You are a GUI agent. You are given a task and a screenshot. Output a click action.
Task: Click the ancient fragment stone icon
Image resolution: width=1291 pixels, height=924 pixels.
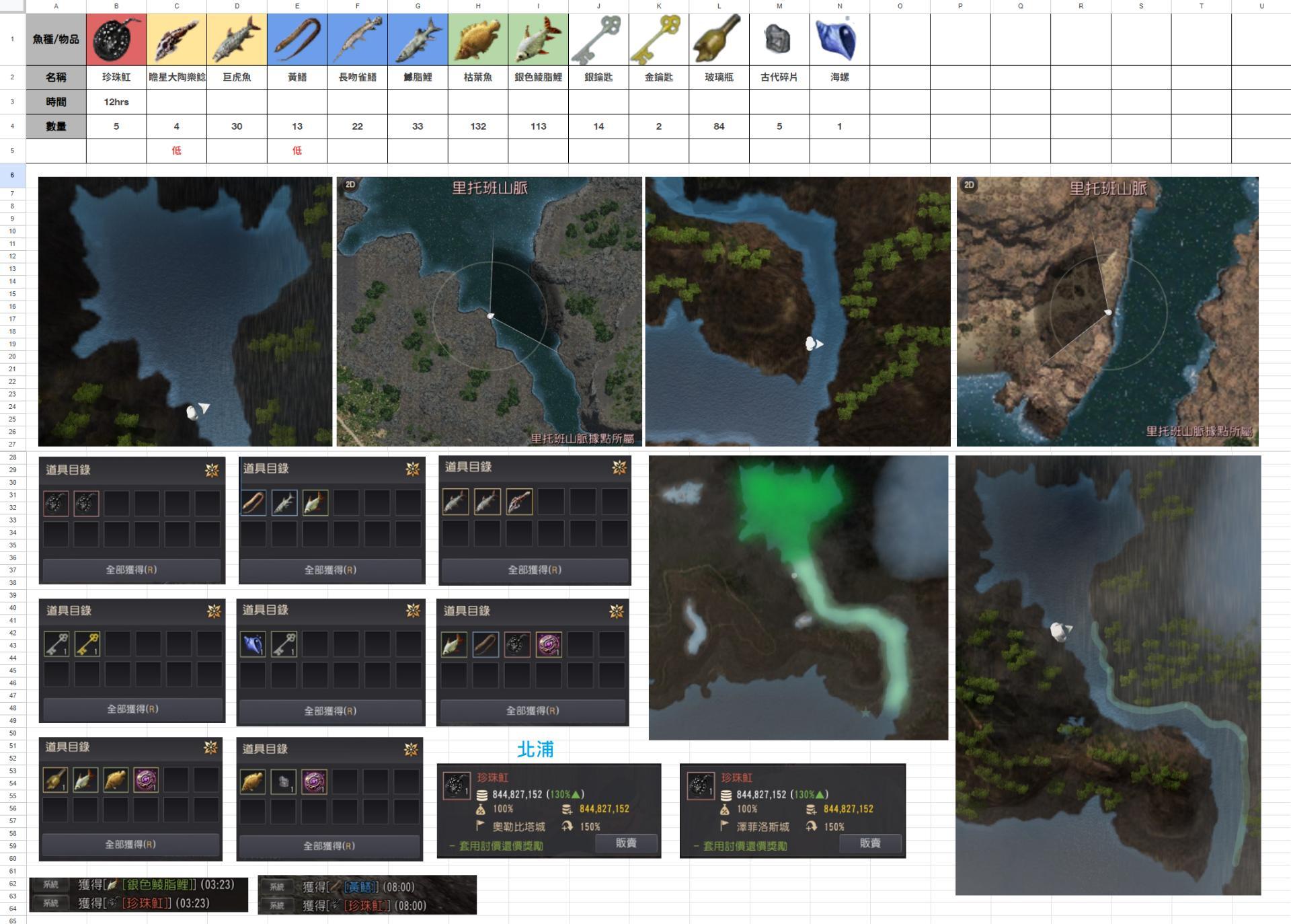click(x=779, y=39)
